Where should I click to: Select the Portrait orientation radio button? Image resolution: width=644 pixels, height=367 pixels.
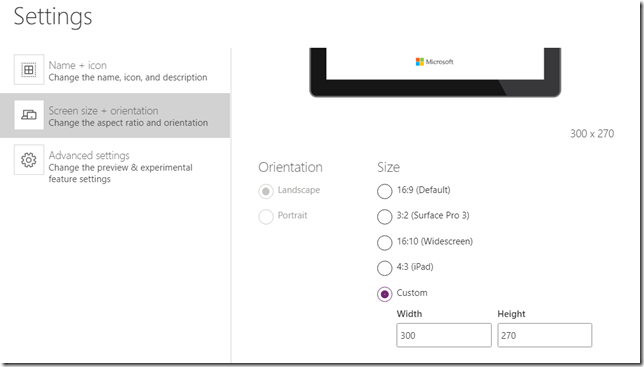point(266,216)
